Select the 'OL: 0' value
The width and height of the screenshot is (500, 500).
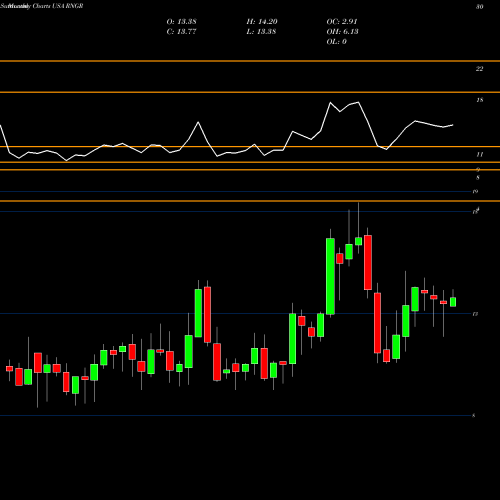(336, 42)
